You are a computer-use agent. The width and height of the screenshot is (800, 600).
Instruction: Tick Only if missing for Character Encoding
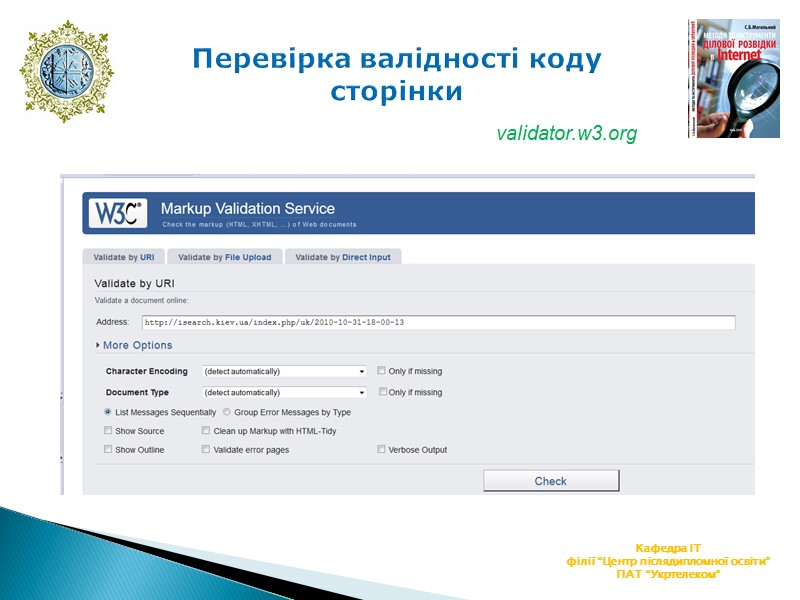pos(381,370)
